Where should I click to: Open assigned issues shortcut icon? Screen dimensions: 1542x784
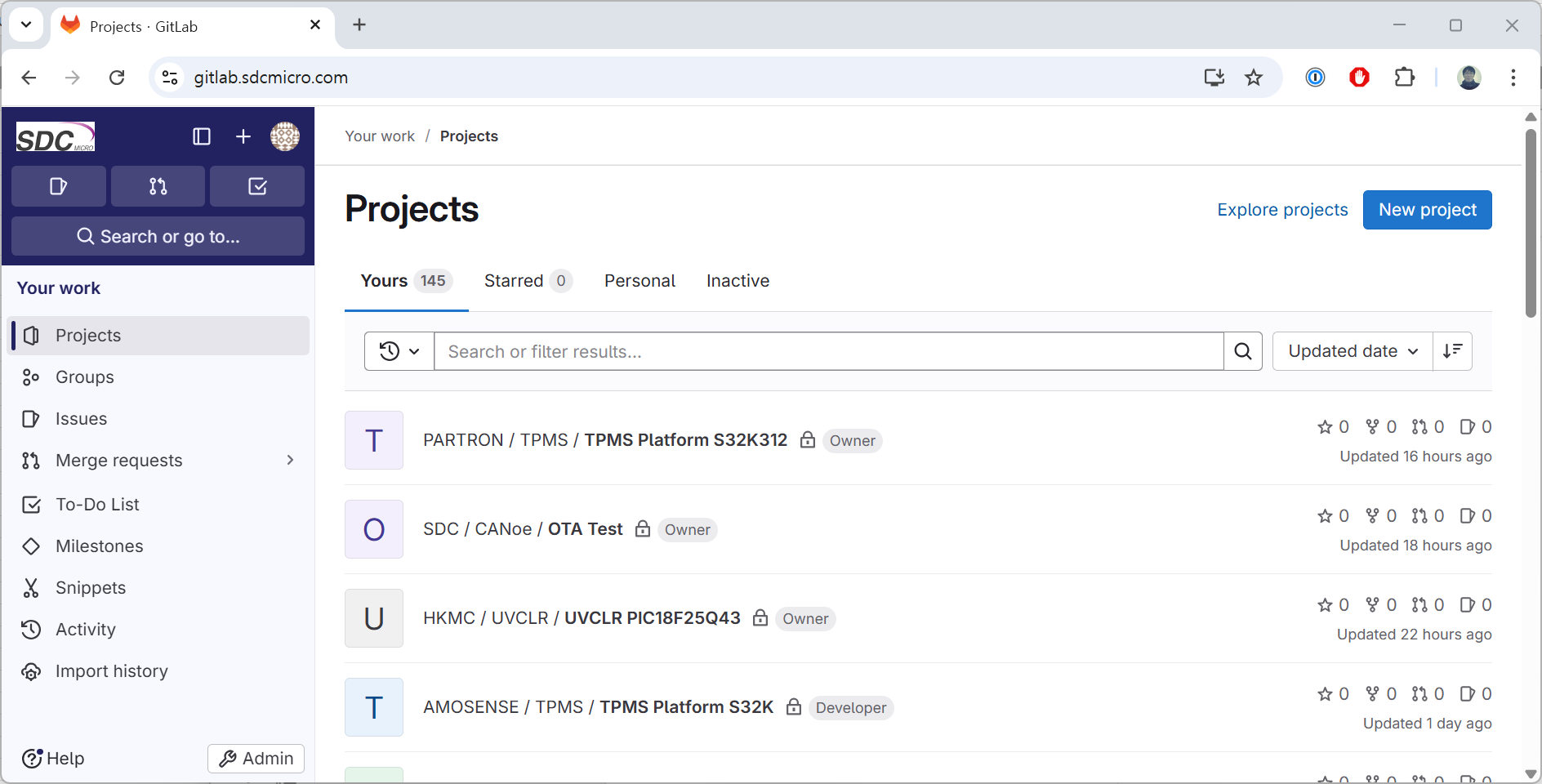tap(59, 186)
